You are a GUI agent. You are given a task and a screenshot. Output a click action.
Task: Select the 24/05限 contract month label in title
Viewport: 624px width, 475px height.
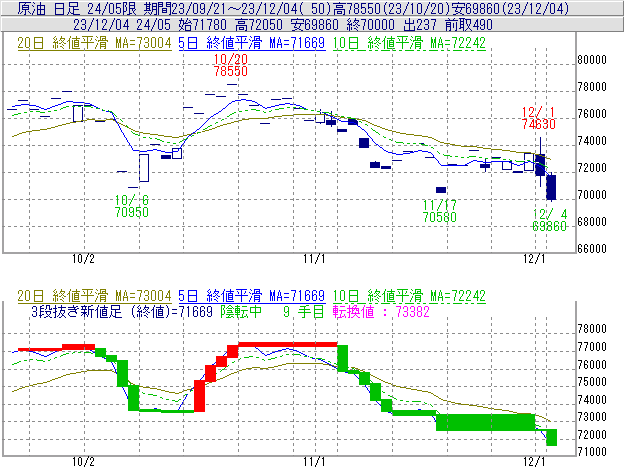111,8
